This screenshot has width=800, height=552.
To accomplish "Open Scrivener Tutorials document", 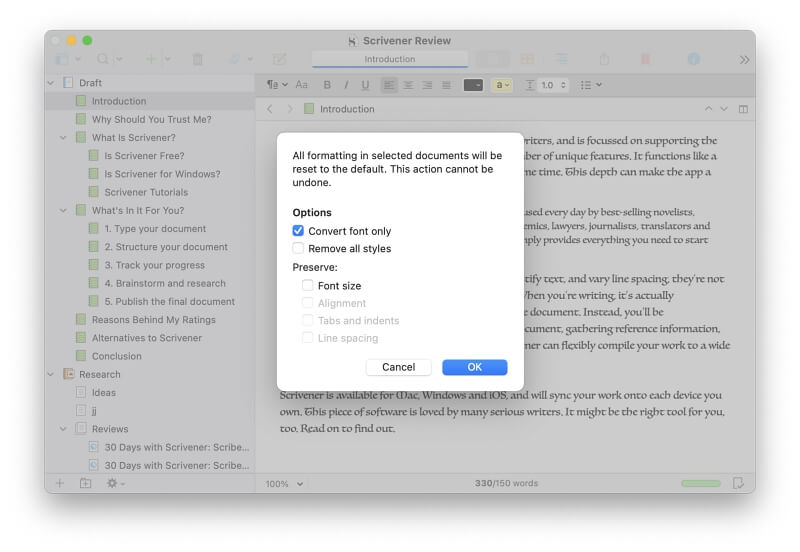I will [x=150, y=192].
